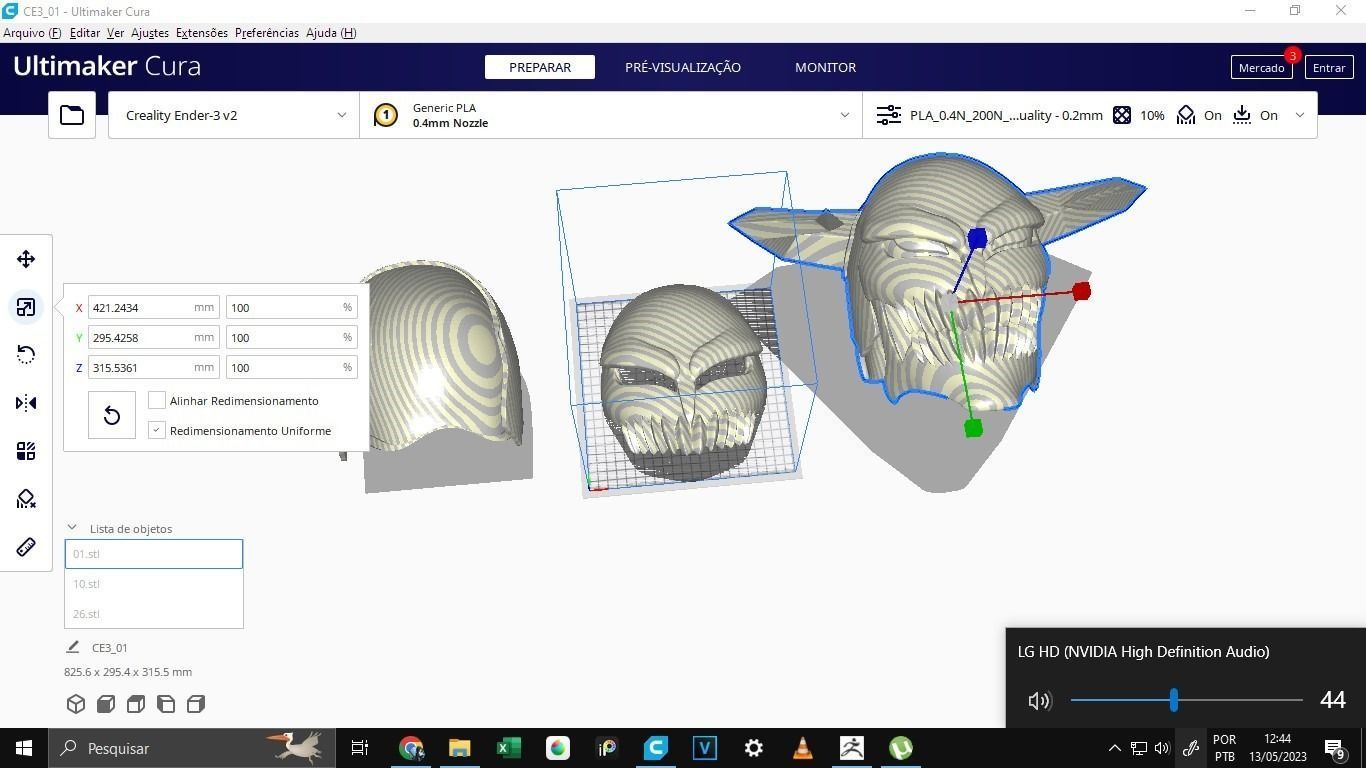Click the support On icon
This screenshot has width=1366, height=768.
pyautogui.click(x=1186, y=115)
